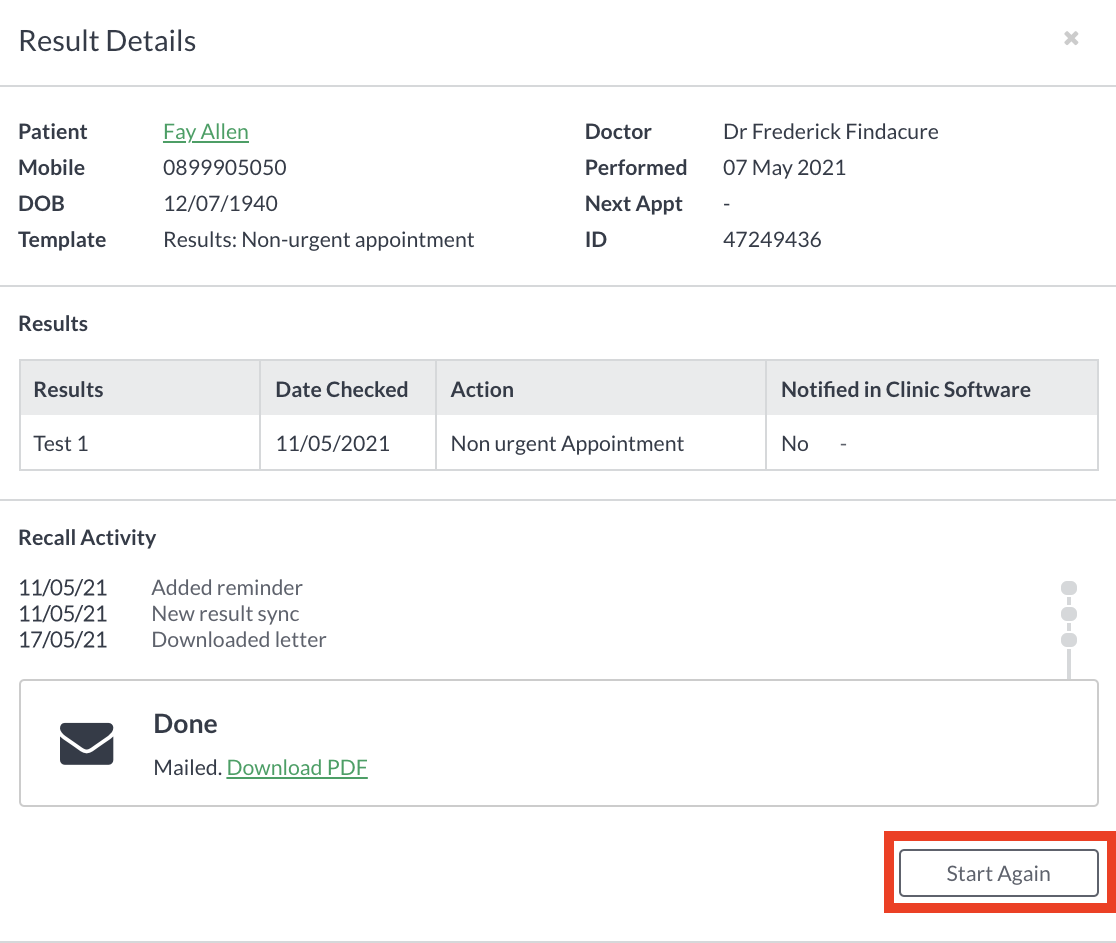The width and height of the screenshot is (1116, 943).
Task: Click the Result Details title
Action: click(107, 41)
